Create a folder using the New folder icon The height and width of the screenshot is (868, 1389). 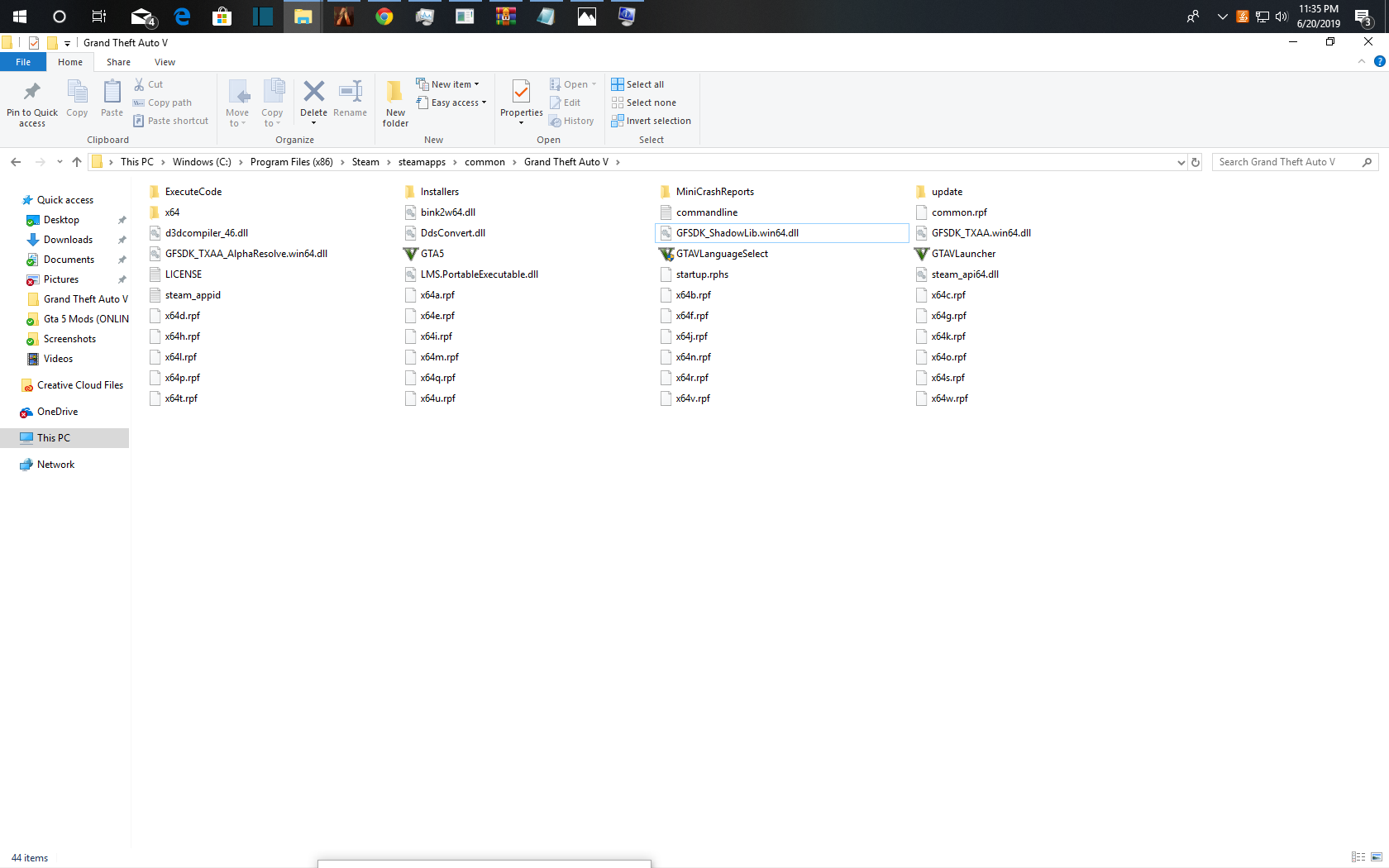point(395,103)
